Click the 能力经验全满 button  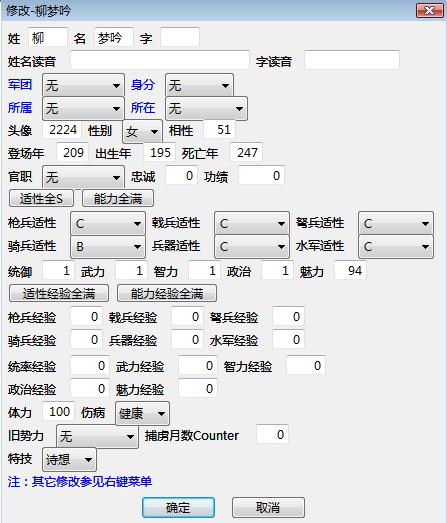click(167, 294)
